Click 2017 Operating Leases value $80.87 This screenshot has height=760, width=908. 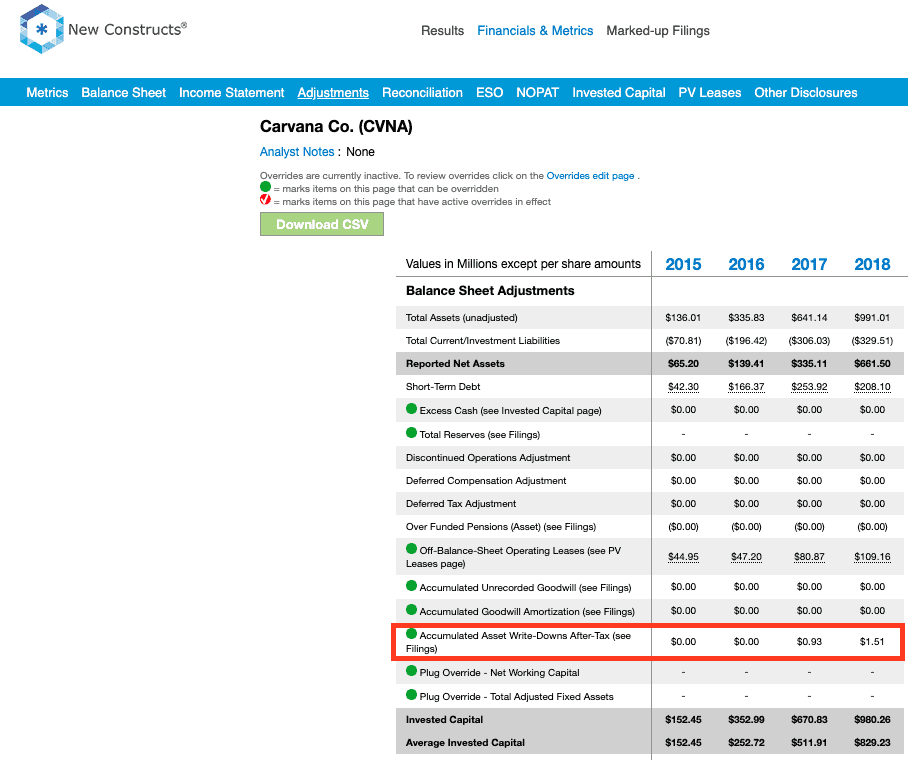pyautogui.click(x=809, y=557)
